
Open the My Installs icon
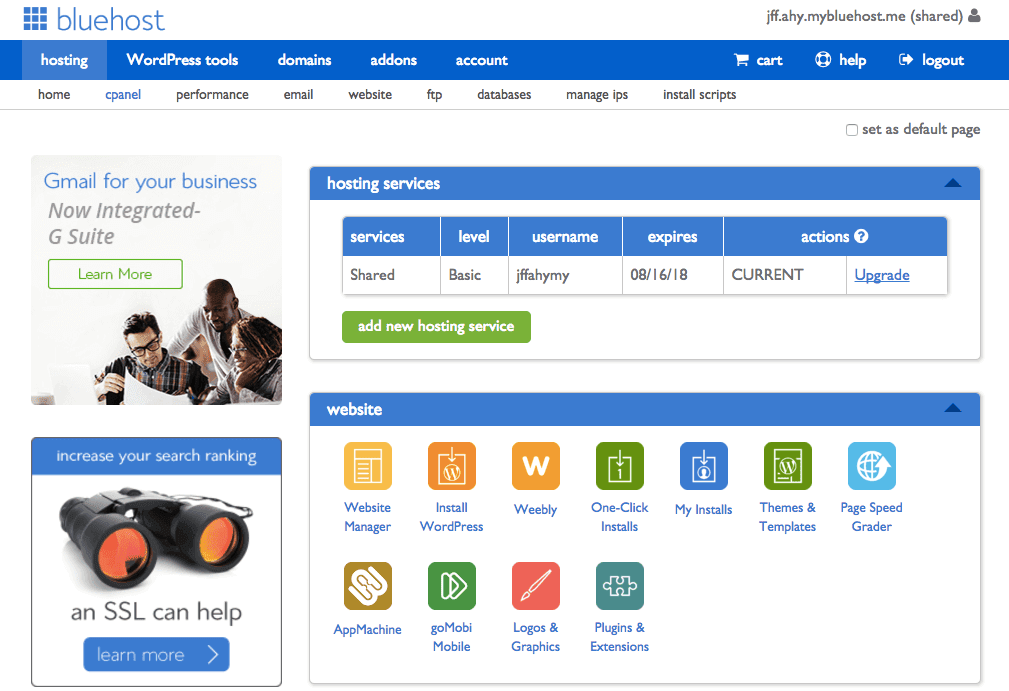704,466
